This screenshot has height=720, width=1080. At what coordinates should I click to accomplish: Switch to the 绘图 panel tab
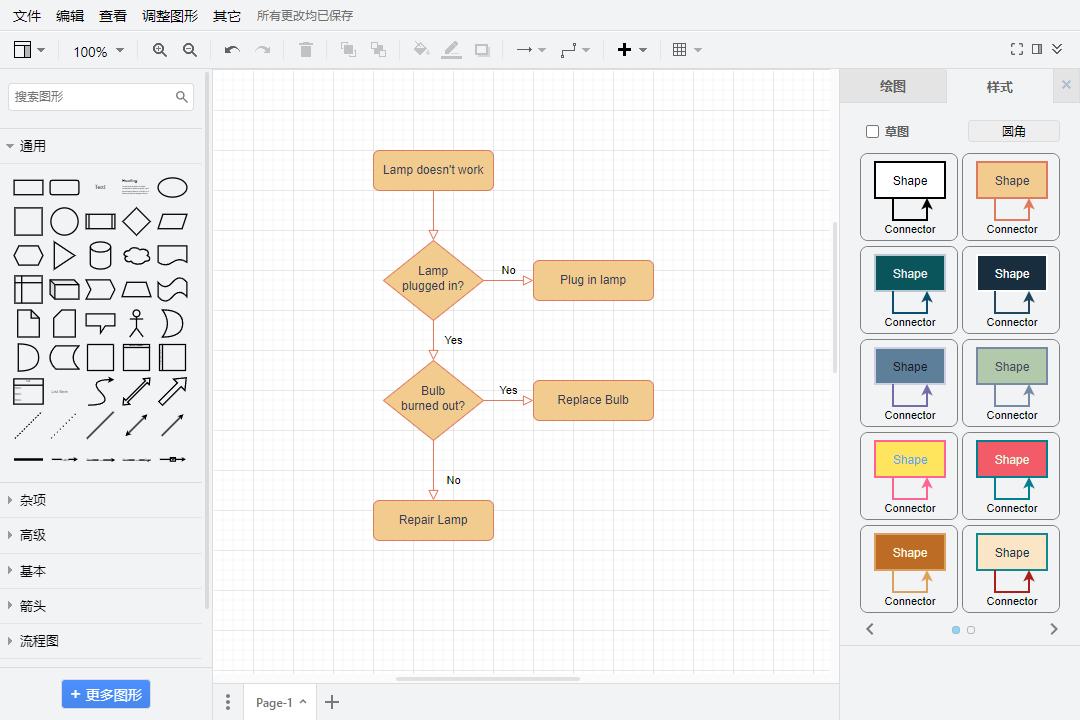[x=893, y=87]
